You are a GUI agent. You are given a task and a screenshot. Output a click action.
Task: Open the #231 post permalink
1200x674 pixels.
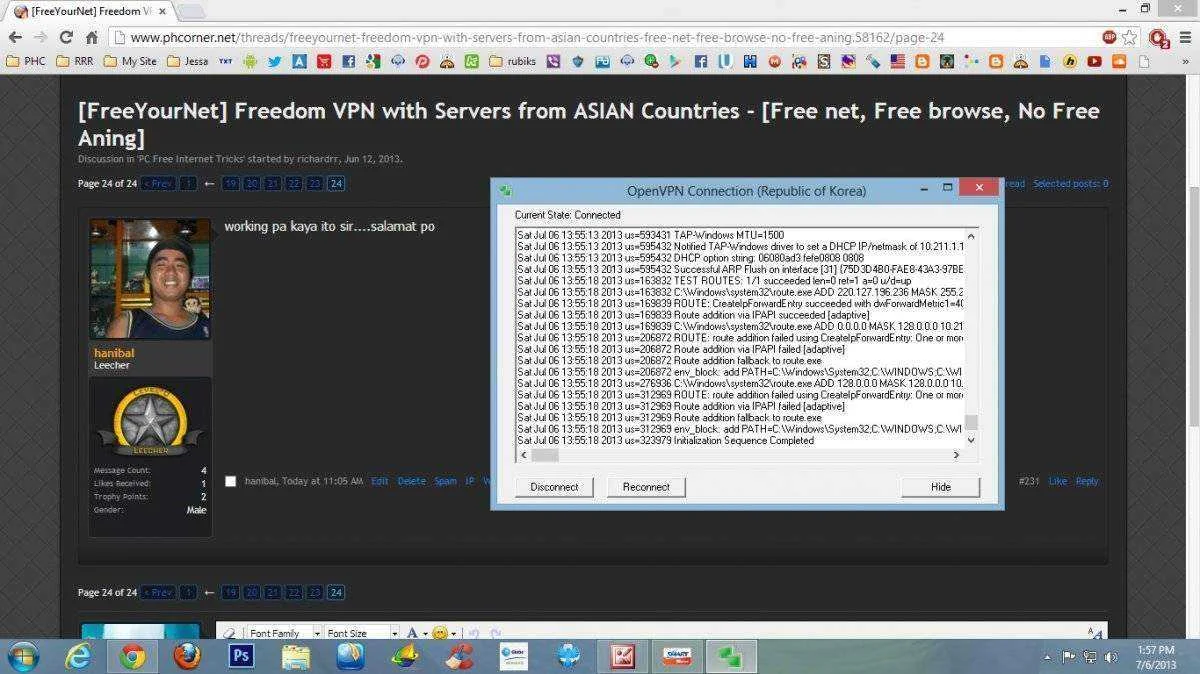coord(1029,481)
